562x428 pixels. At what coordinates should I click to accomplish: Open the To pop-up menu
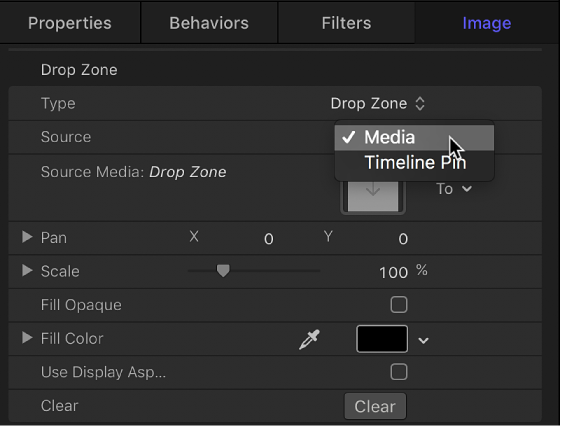click(454, 189)
